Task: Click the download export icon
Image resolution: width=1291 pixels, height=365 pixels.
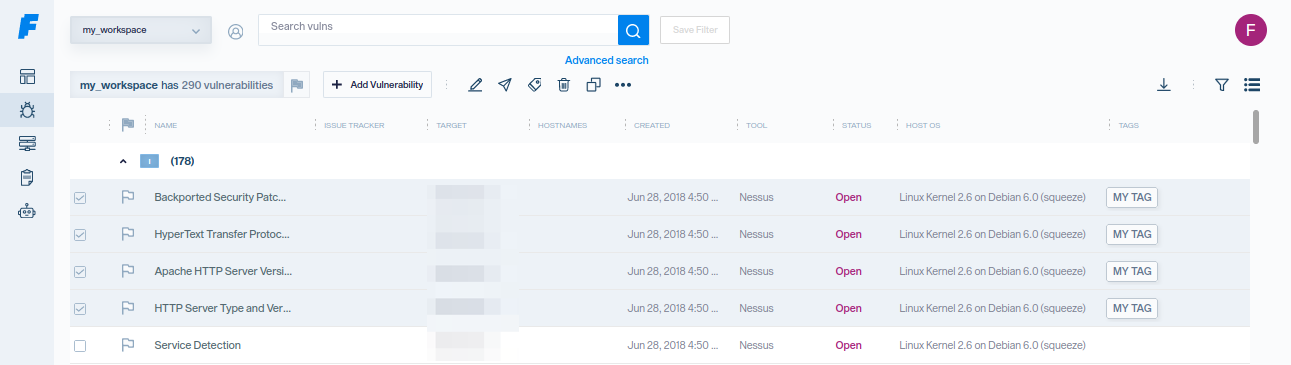Action: pyautogui.click(x=1164, y=85)
